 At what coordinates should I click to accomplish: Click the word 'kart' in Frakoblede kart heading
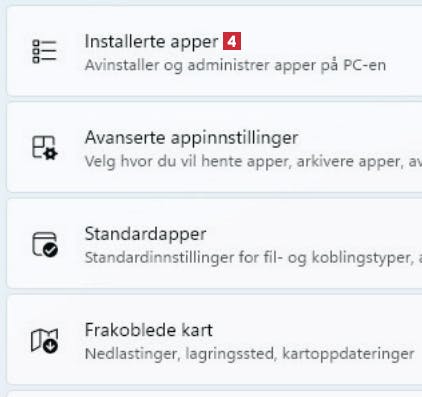[x=197, y=330]
